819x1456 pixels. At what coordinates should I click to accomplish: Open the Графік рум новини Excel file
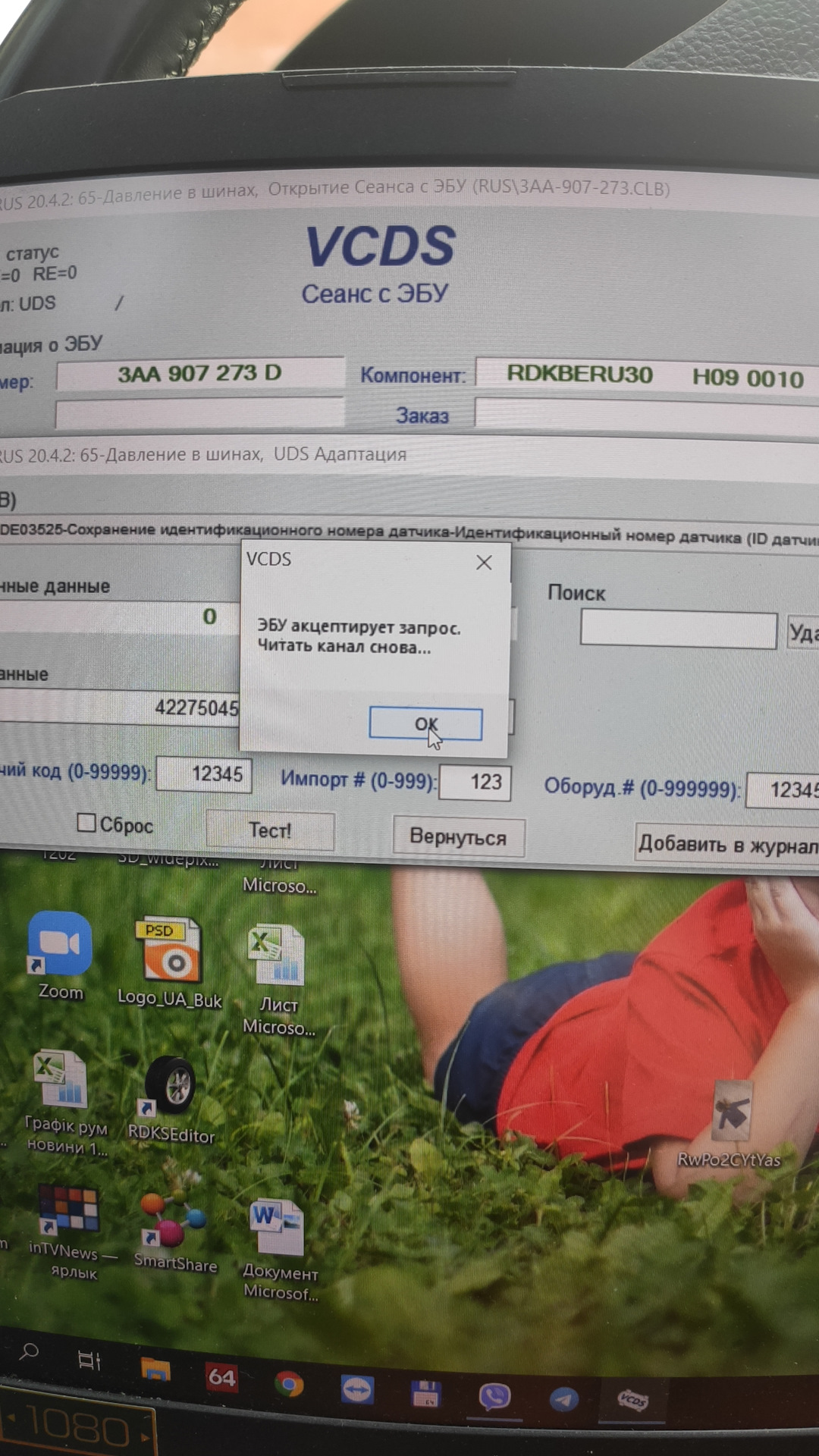tap(61, 1081)
